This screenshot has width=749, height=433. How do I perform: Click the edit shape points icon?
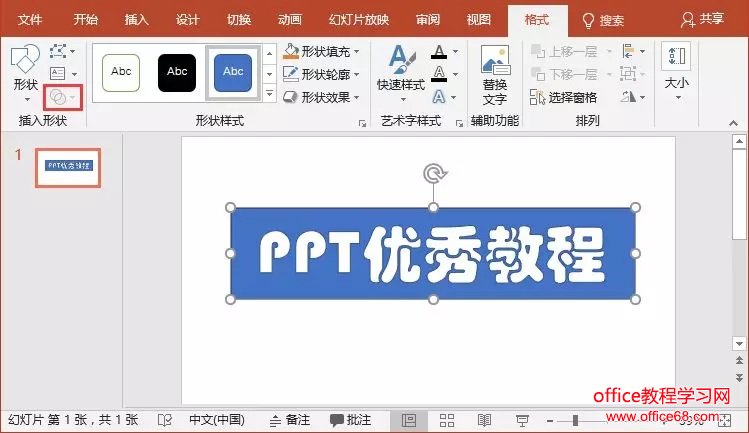(58, 51)
